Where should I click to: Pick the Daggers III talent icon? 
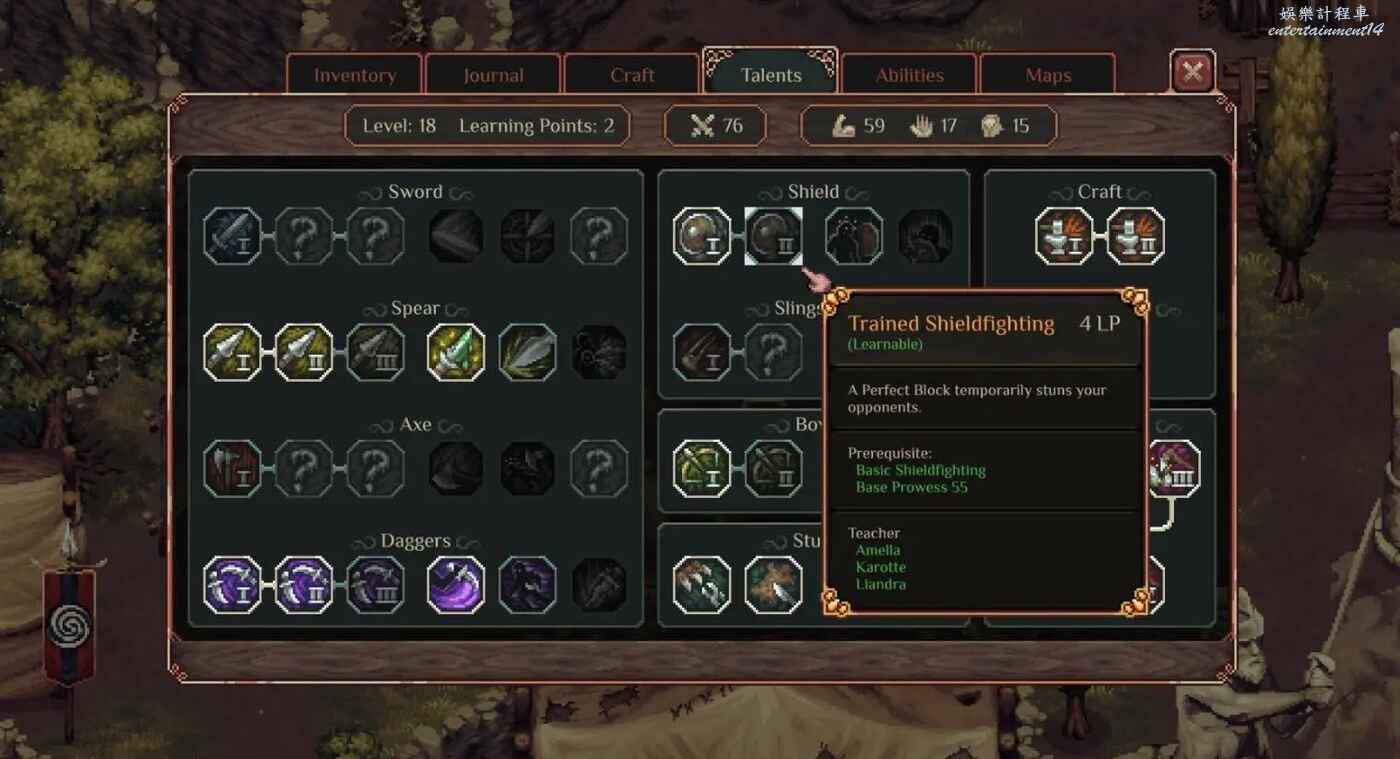point(376,585)
